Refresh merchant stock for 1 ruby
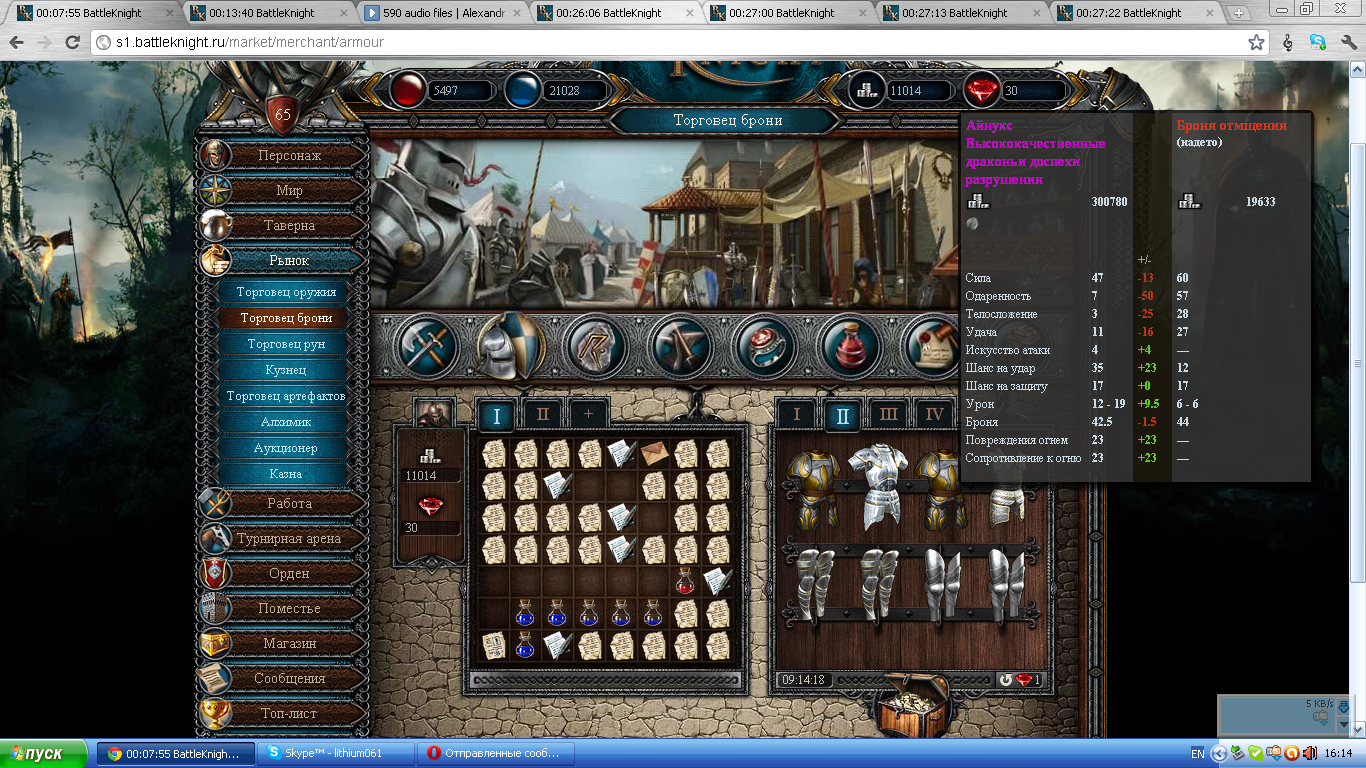The height and width of the screenshot is (768, 1366). (x=1020, y=680)
